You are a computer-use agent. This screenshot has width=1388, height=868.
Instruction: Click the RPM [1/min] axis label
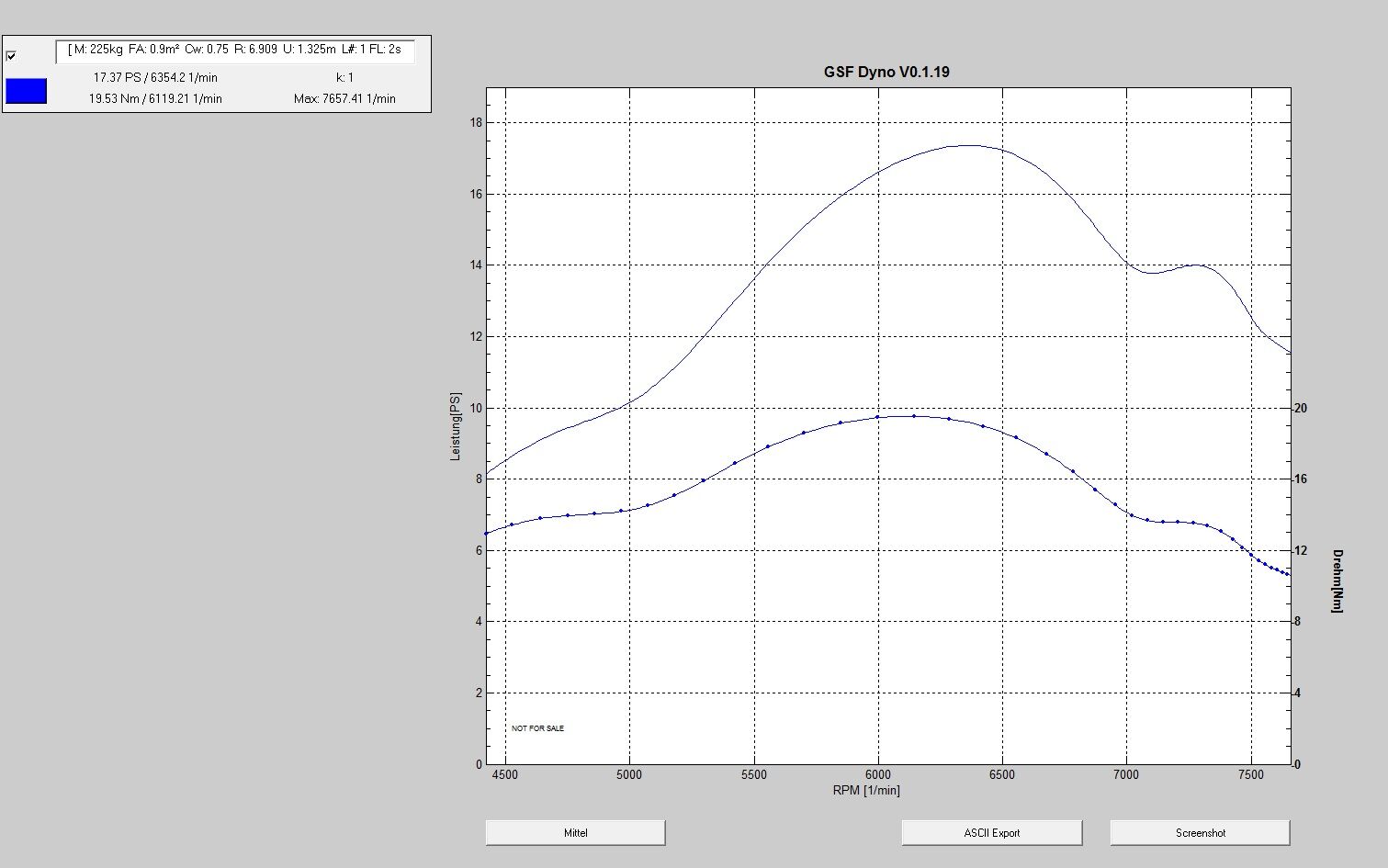click(866, 790)
